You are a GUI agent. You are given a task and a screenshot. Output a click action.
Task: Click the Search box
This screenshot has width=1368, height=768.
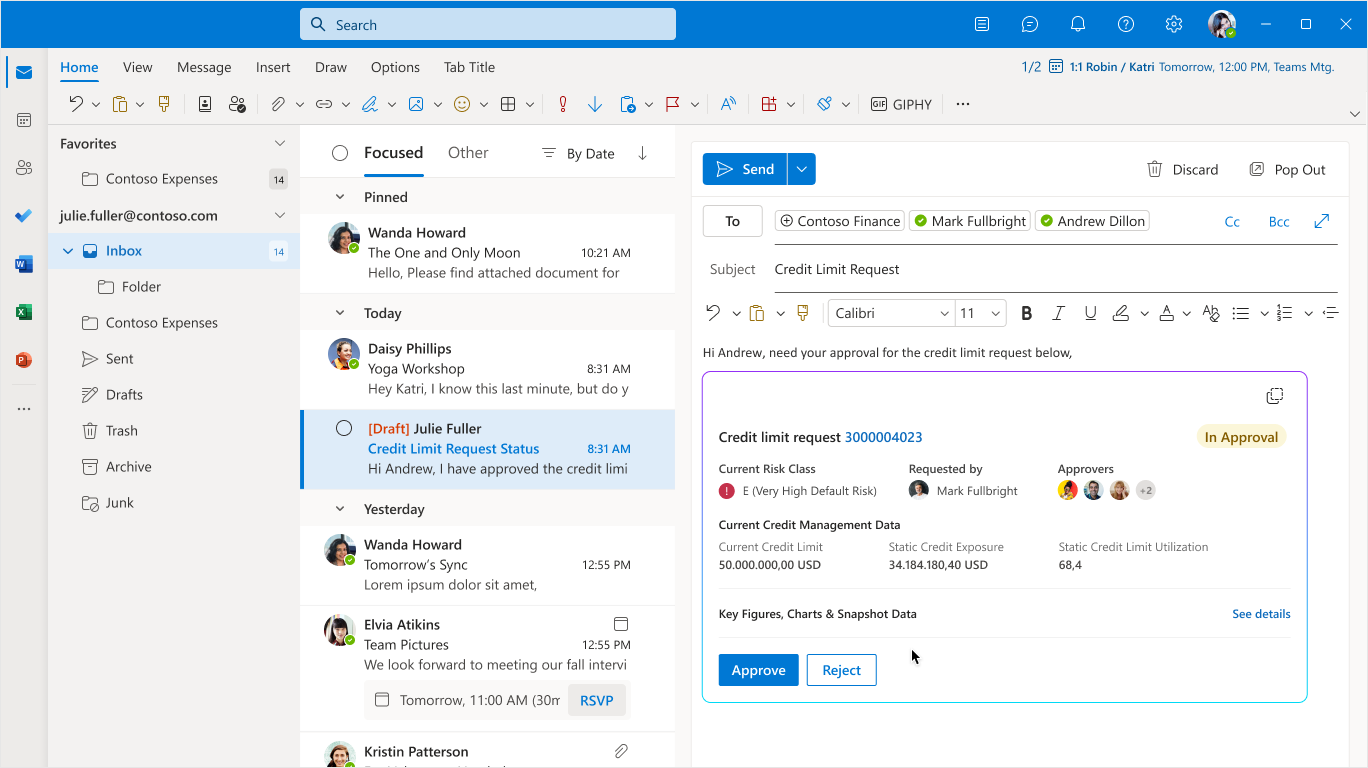(x=488, y=25)
